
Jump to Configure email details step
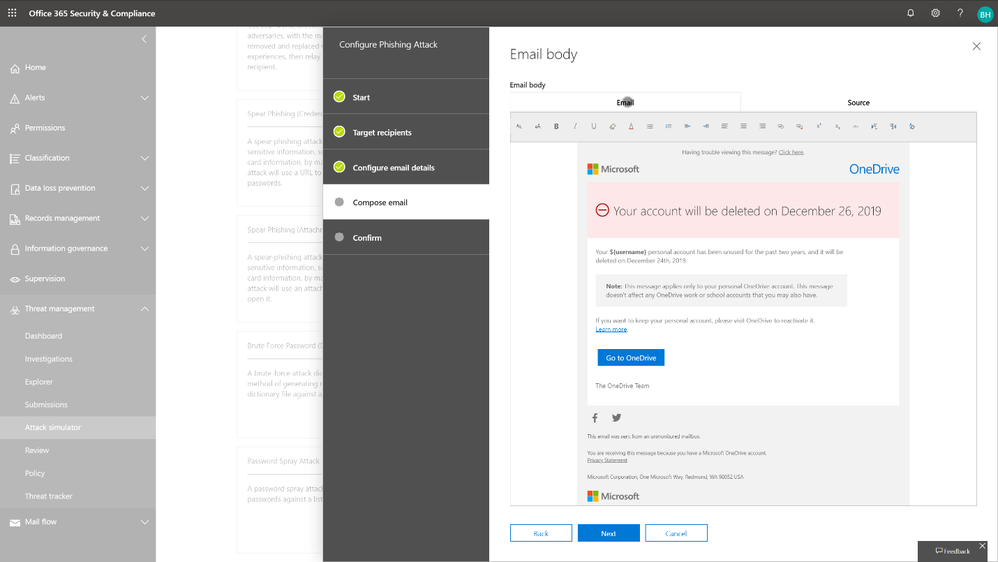pos(406,167)
